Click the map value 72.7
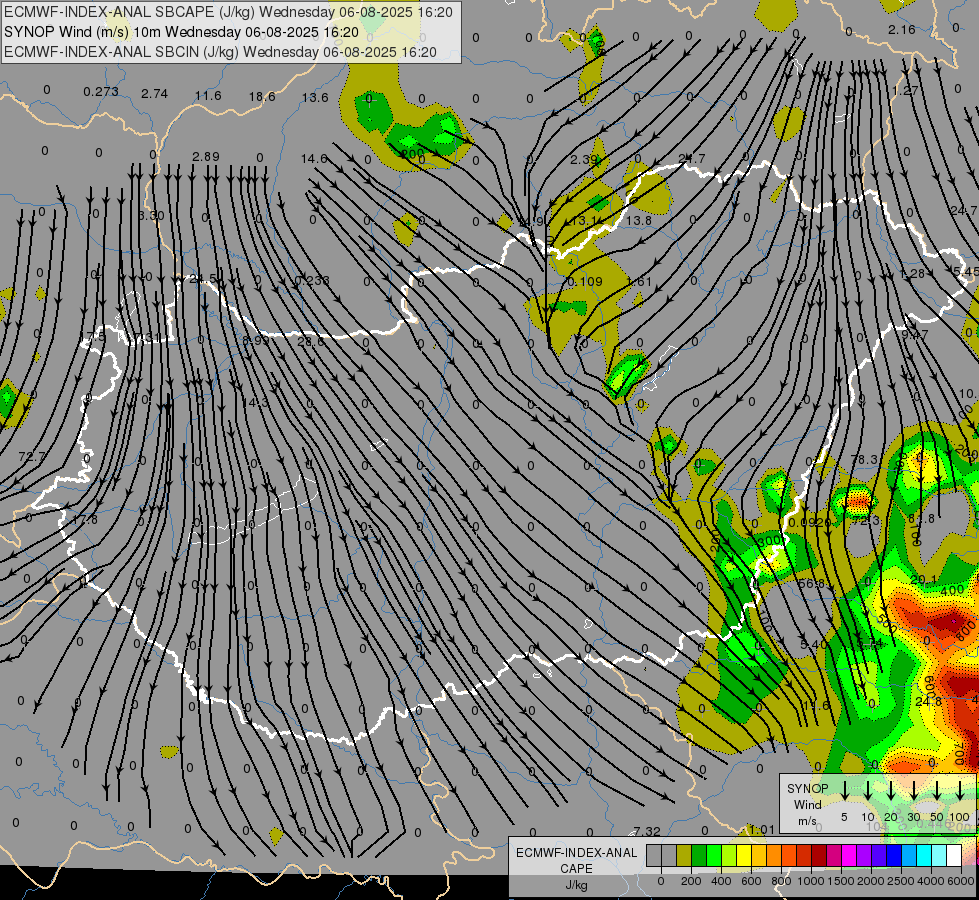 32,457
